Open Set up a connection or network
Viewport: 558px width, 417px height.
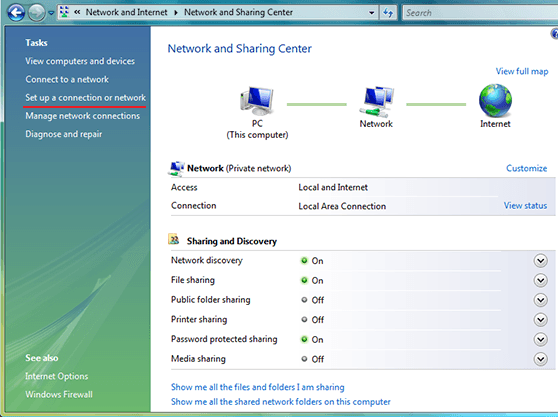coord(85,97)
